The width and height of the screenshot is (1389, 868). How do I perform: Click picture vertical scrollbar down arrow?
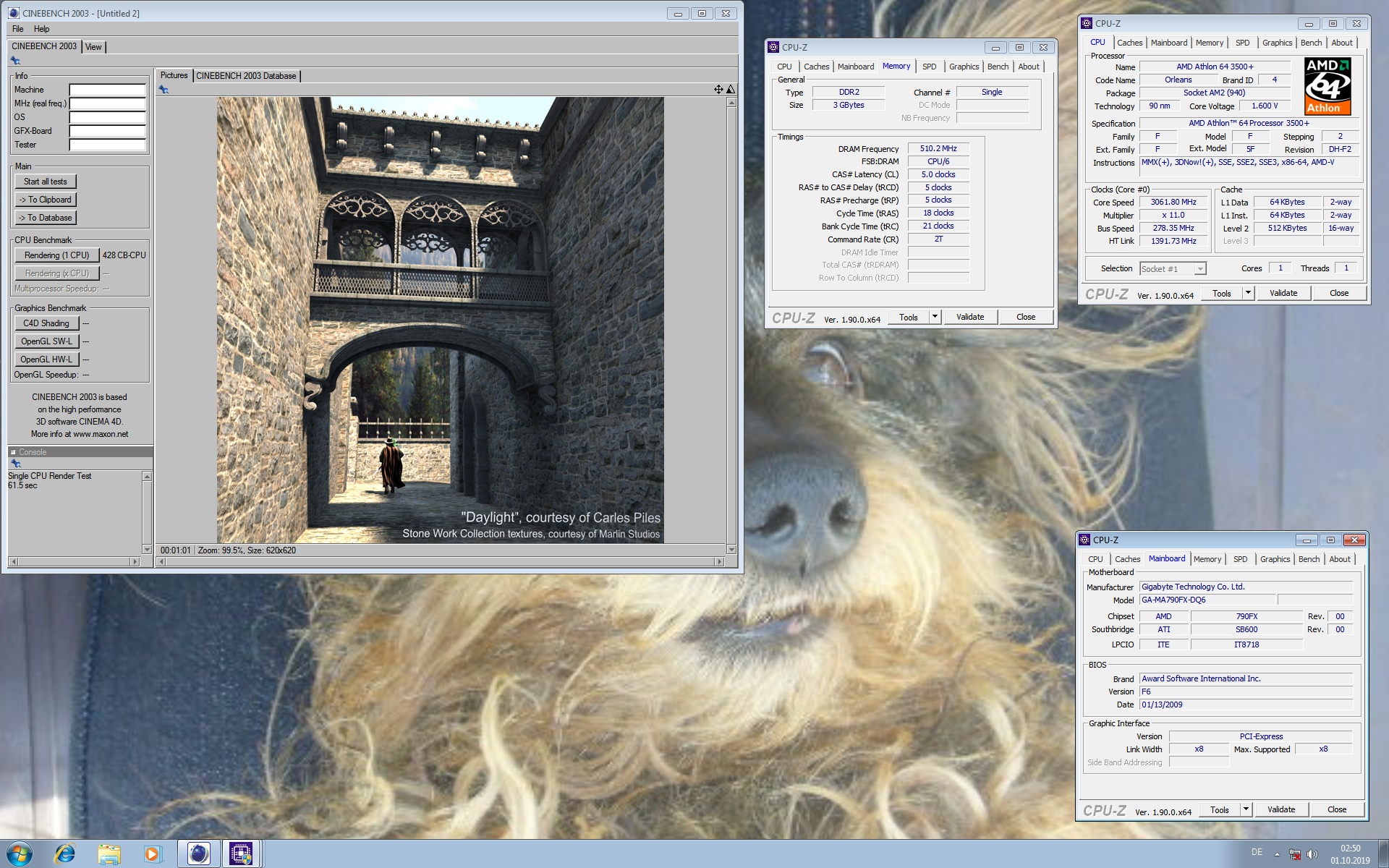pyautogui.click(x=731, y=550)
